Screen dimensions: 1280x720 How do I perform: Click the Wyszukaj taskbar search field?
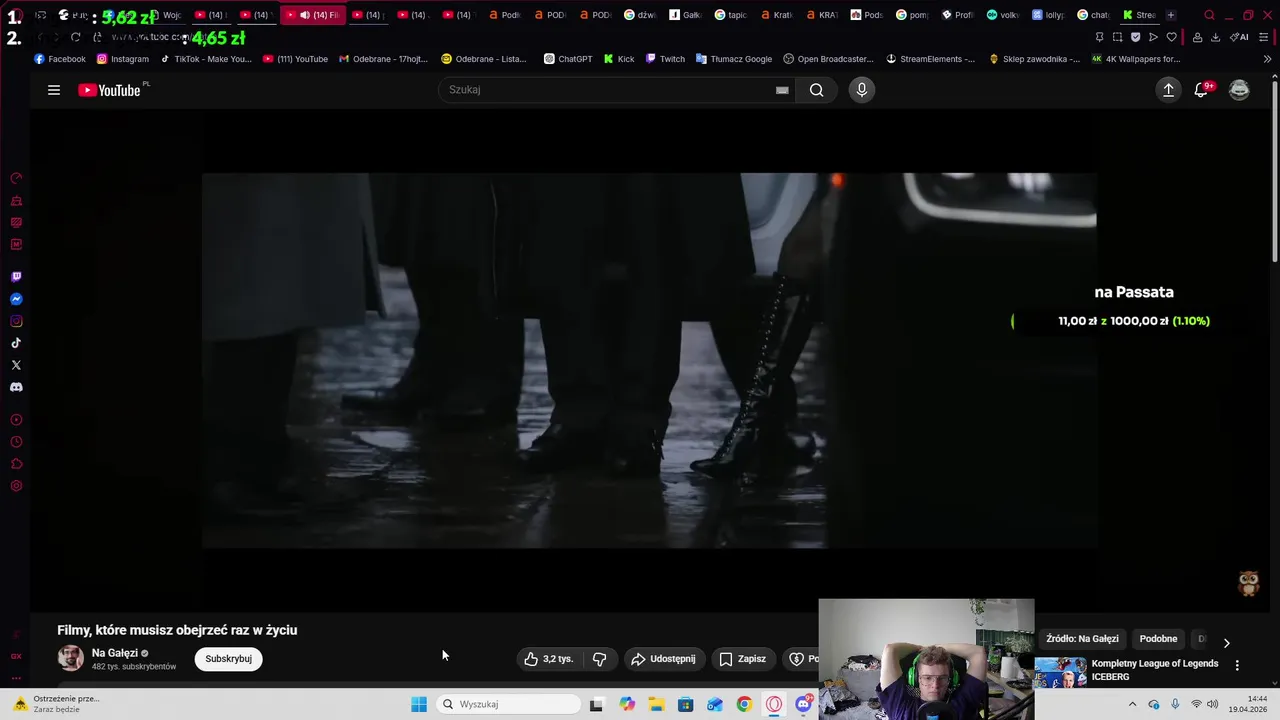click(508, 704)
